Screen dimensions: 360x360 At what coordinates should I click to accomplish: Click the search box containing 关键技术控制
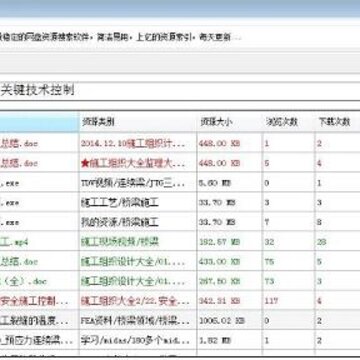(180, 91)
